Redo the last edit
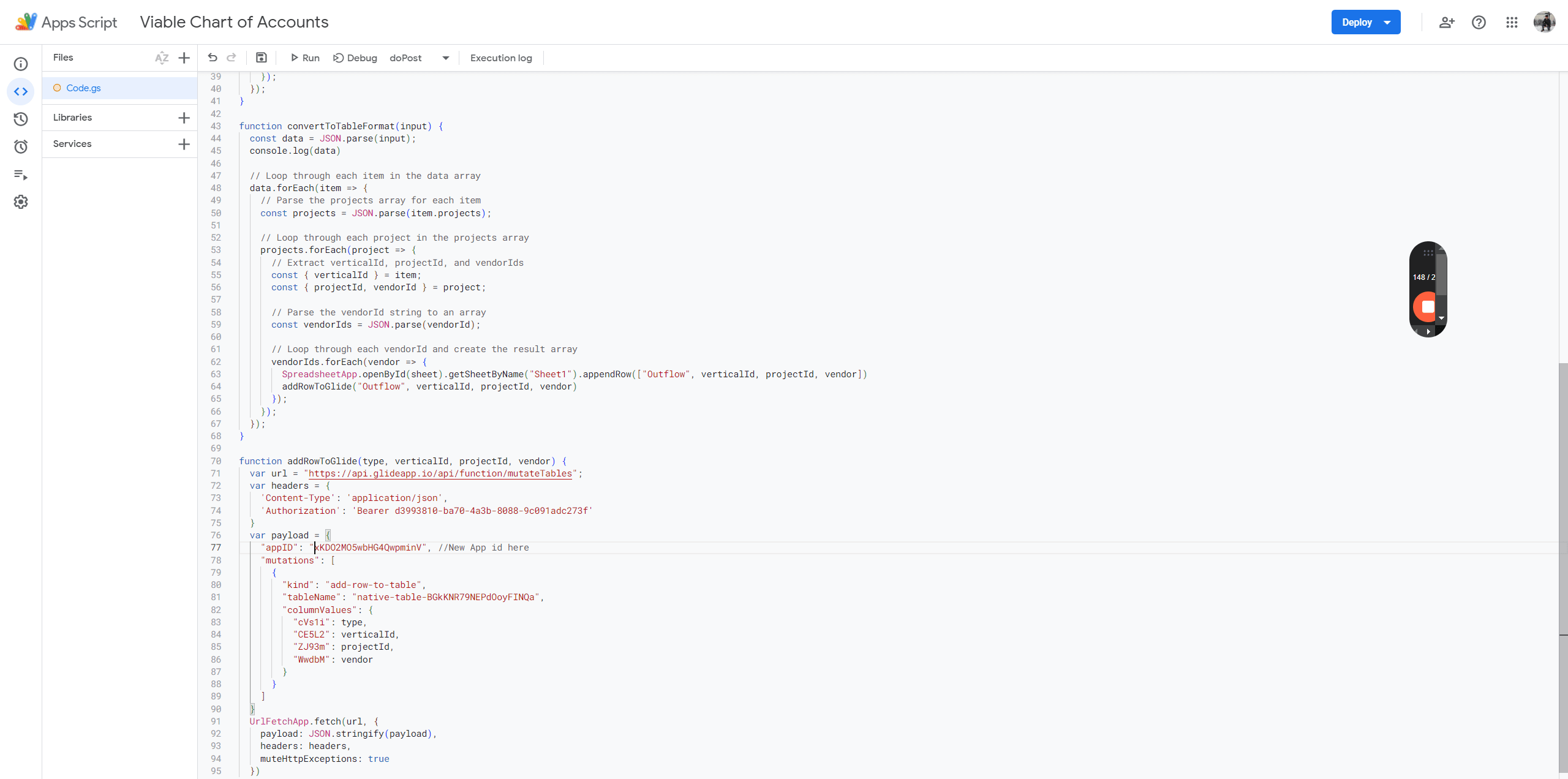The height and width of the screenshot is (779, 1568). pos(232,58)
